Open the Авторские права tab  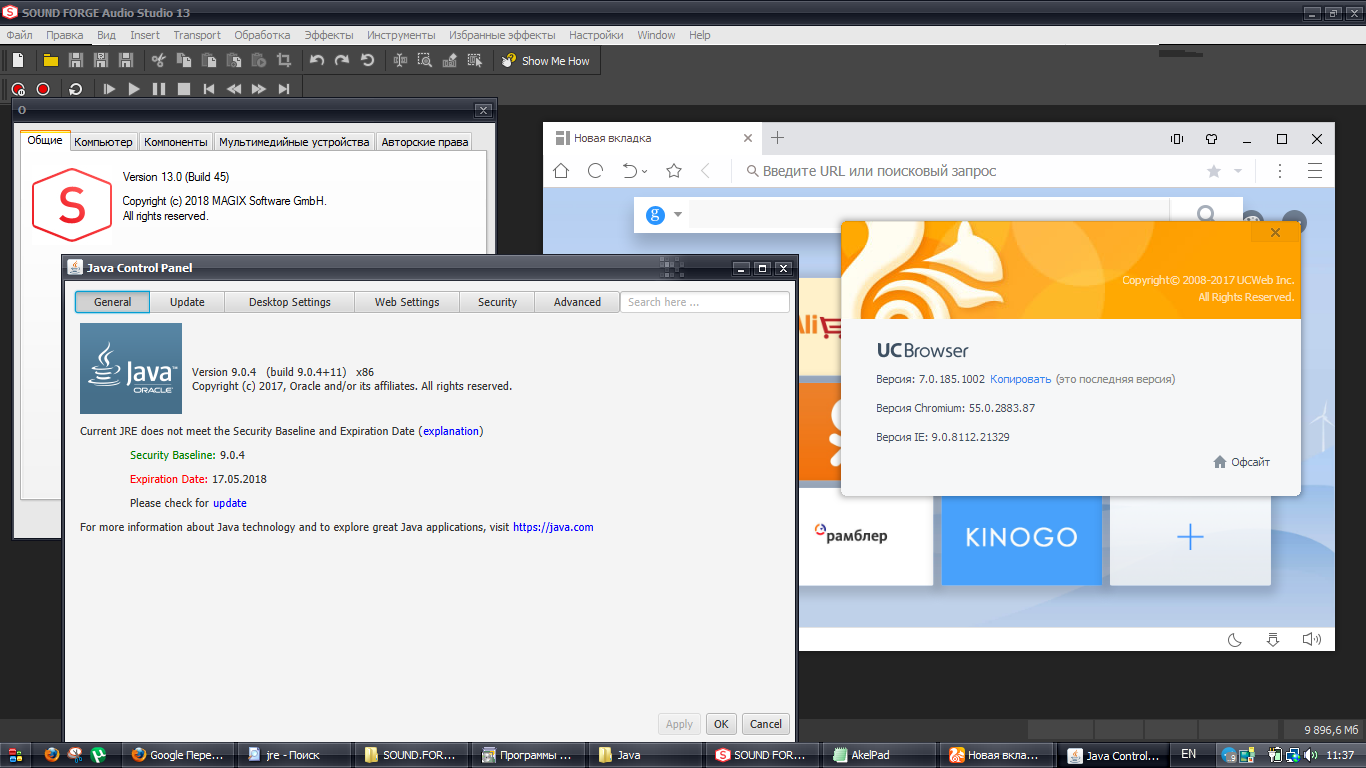pos(425,142)
